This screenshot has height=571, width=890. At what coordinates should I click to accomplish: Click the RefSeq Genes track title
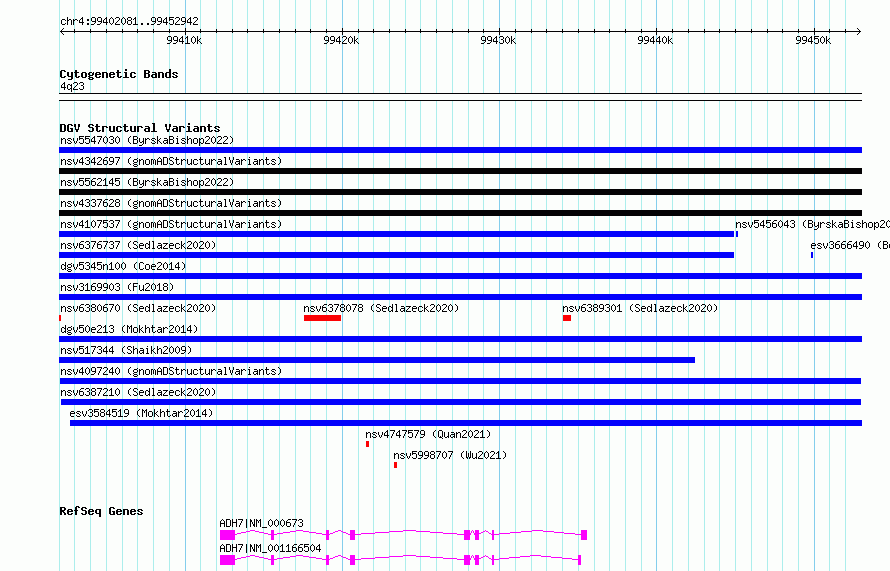click(101, 511)
